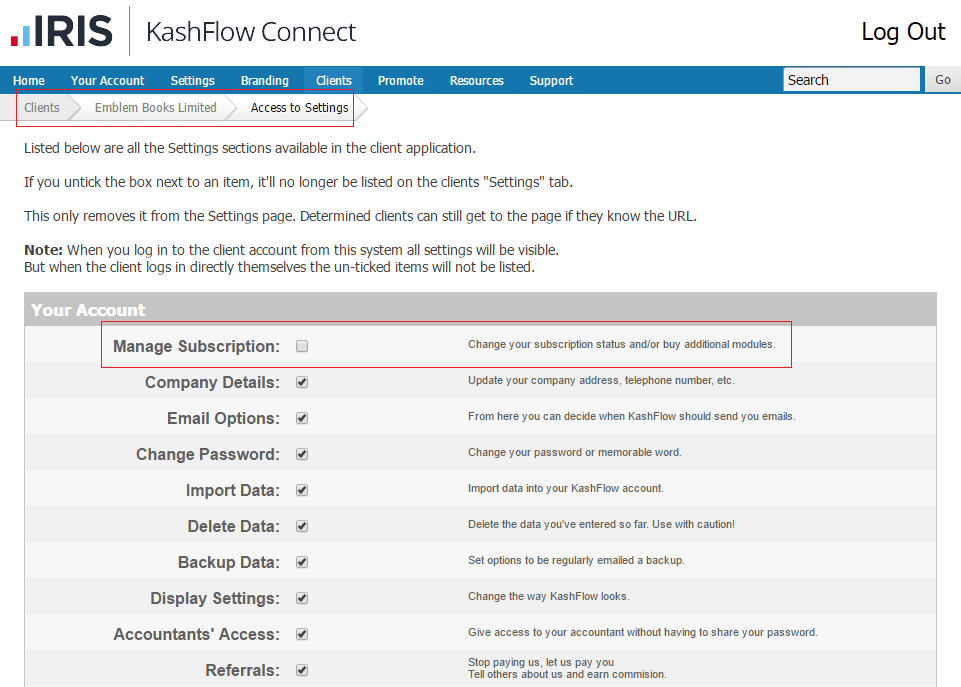Open the Branding menu
The height and width of the screenshot is (687, 961).
pos(264,81)
